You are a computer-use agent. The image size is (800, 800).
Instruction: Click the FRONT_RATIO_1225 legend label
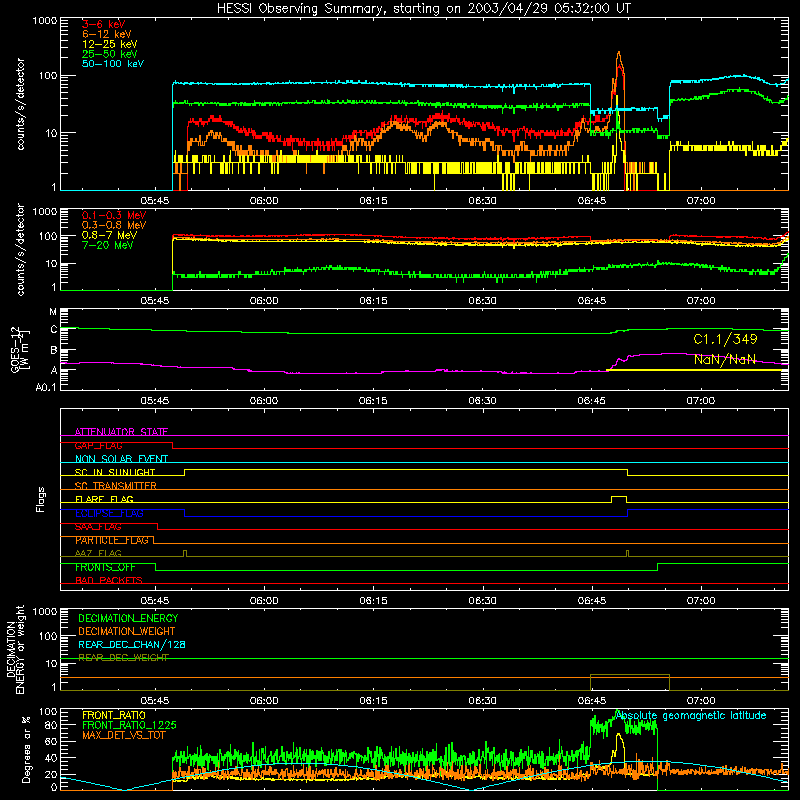pos(129,725)
